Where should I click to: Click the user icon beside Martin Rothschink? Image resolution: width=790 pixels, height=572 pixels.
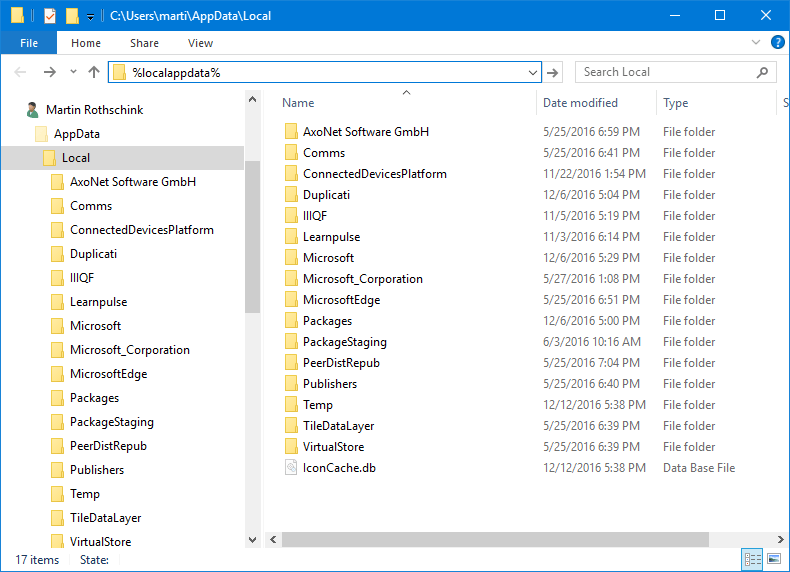[x=32, y=110]
